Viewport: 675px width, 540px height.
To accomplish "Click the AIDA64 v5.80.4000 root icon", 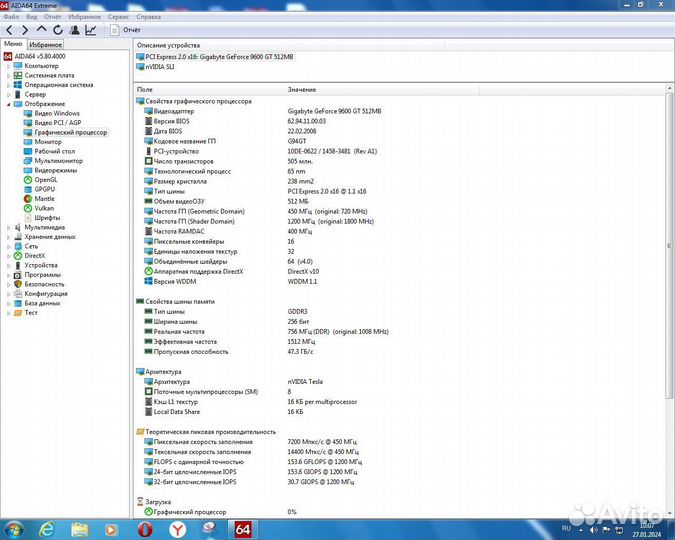I will click(7, 56).
